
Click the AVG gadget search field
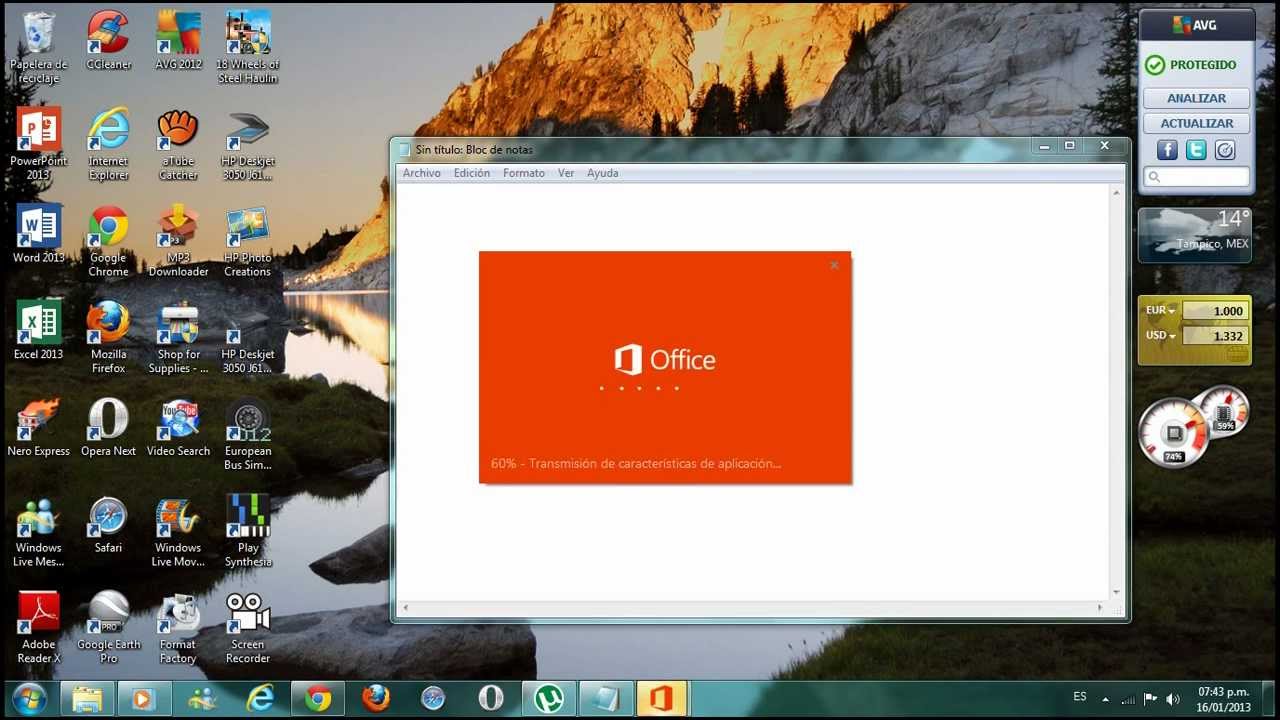pyautogui.click(x=1196, y=177)
